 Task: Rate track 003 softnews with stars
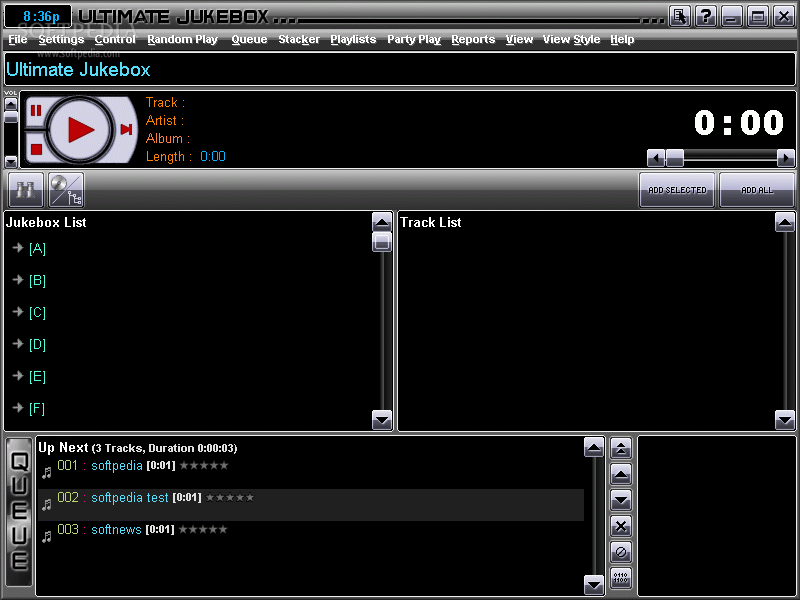click(203, 529)
